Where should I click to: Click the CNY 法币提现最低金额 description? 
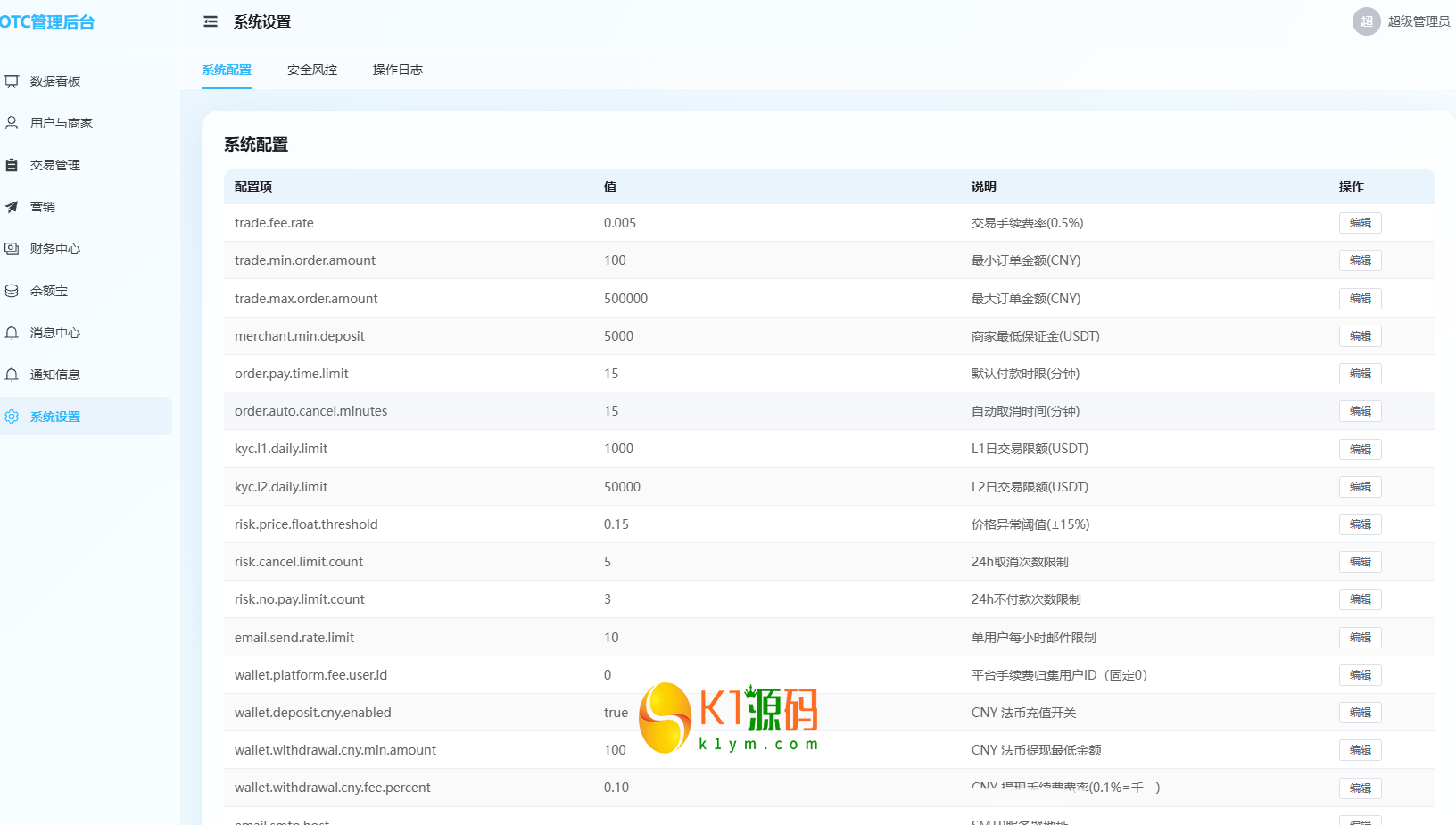pyautogui.click(x=1037, y=750)
